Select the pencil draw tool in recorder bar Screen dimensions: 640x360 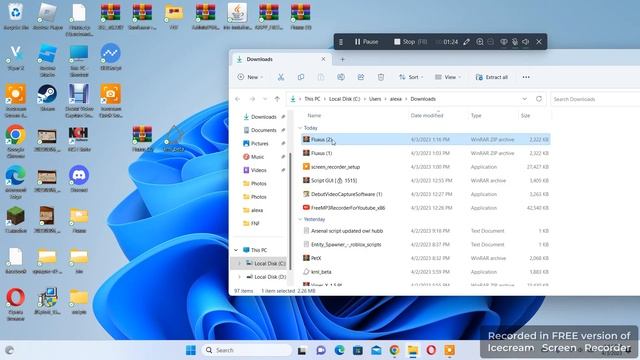(467, 42)
